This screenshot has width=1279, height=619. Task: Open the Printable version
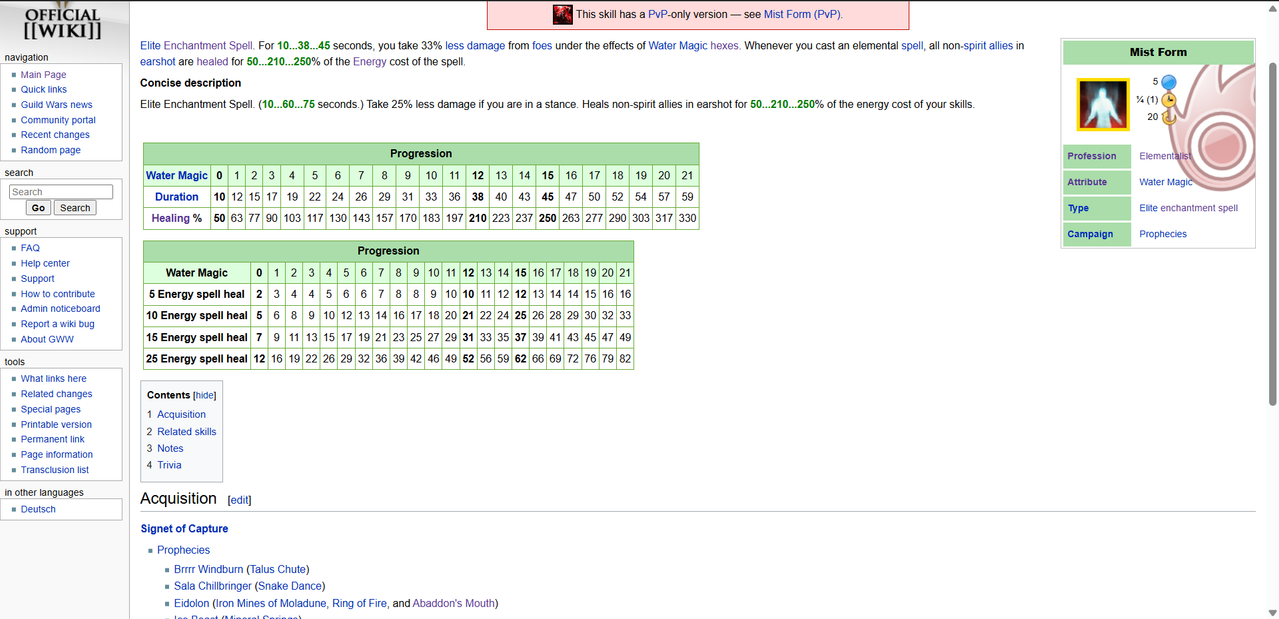point(56,424)
